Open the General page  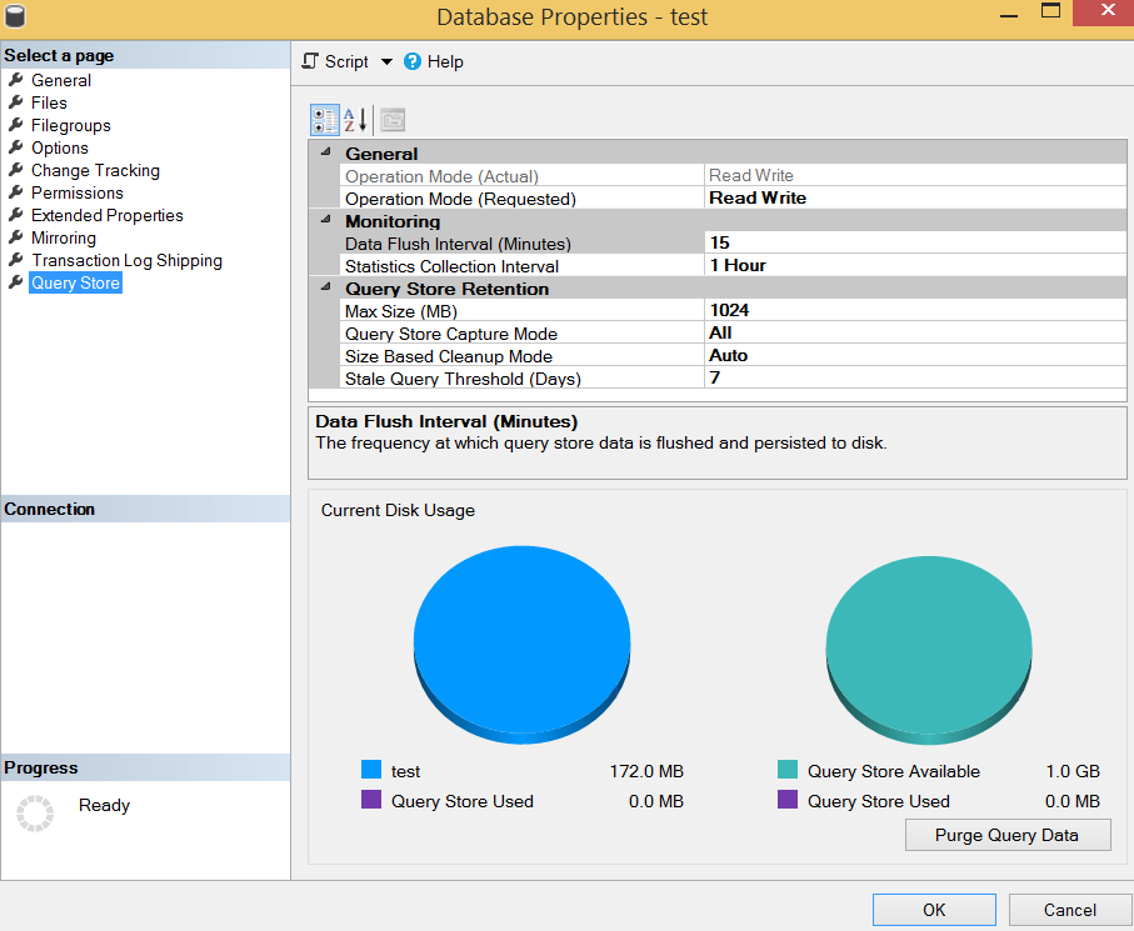point(61,80)
